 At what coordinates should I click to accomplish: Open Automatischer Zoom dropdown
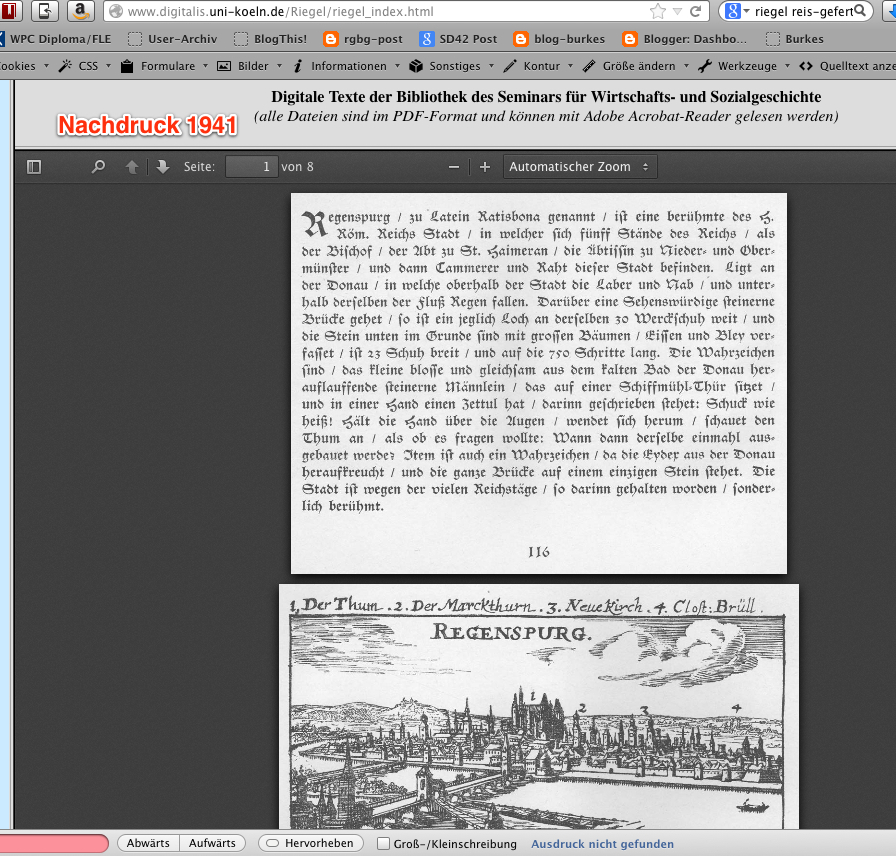coord(580,167)
